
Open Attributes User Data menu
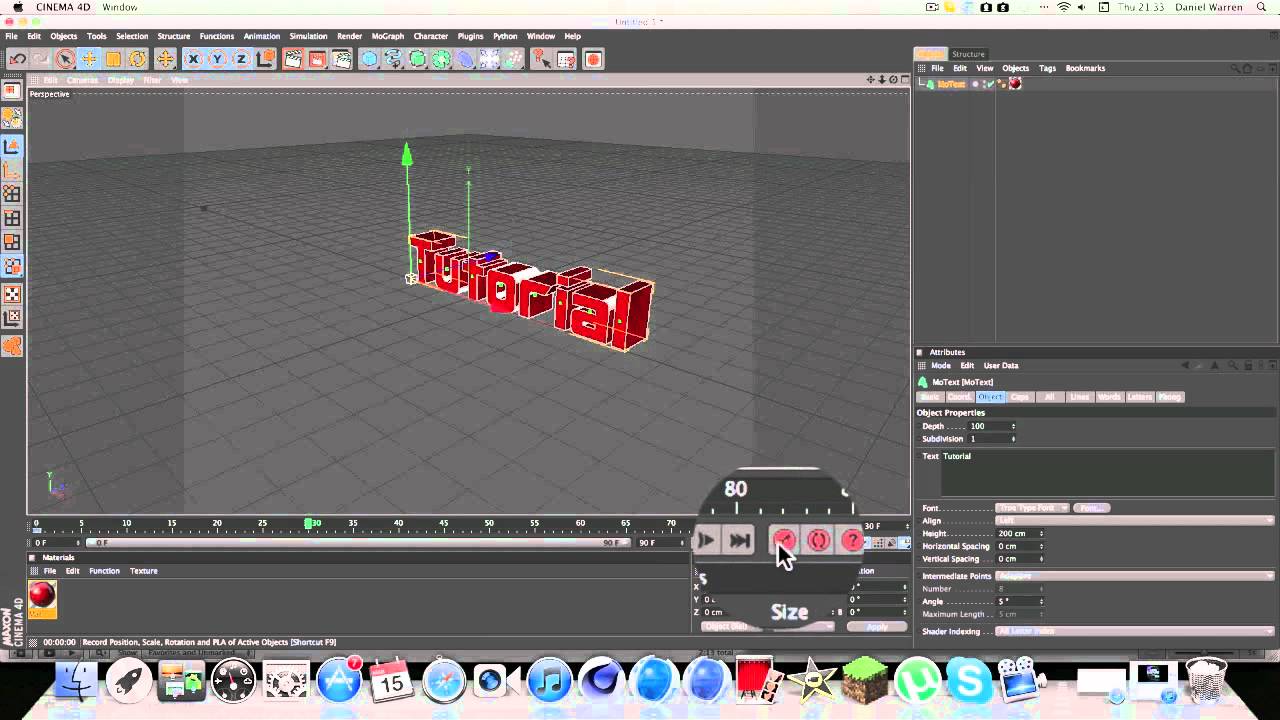tap(1001, 366)
